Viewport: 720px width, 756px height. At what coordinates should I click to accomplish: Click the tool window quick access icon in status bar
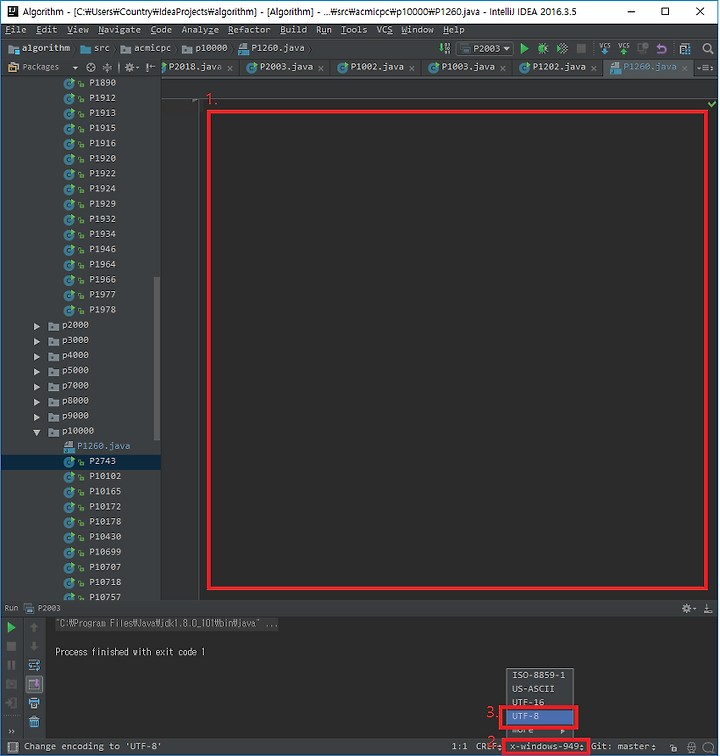[x=13, y=747]
